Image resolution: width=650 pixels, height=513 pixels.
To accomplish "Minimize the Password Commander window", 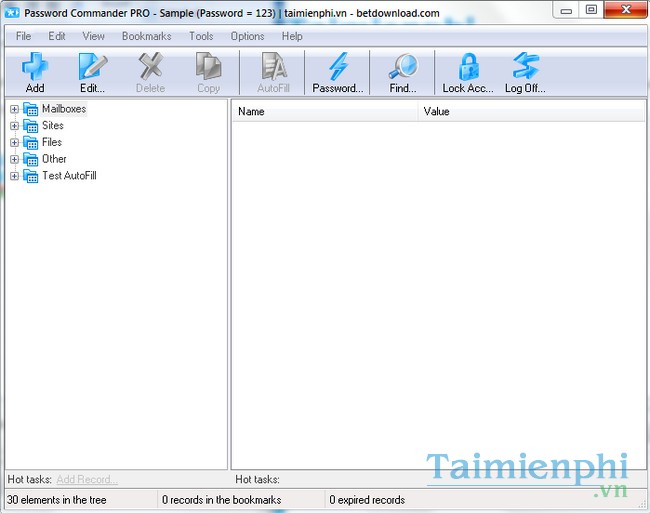I will coord(566,10).
